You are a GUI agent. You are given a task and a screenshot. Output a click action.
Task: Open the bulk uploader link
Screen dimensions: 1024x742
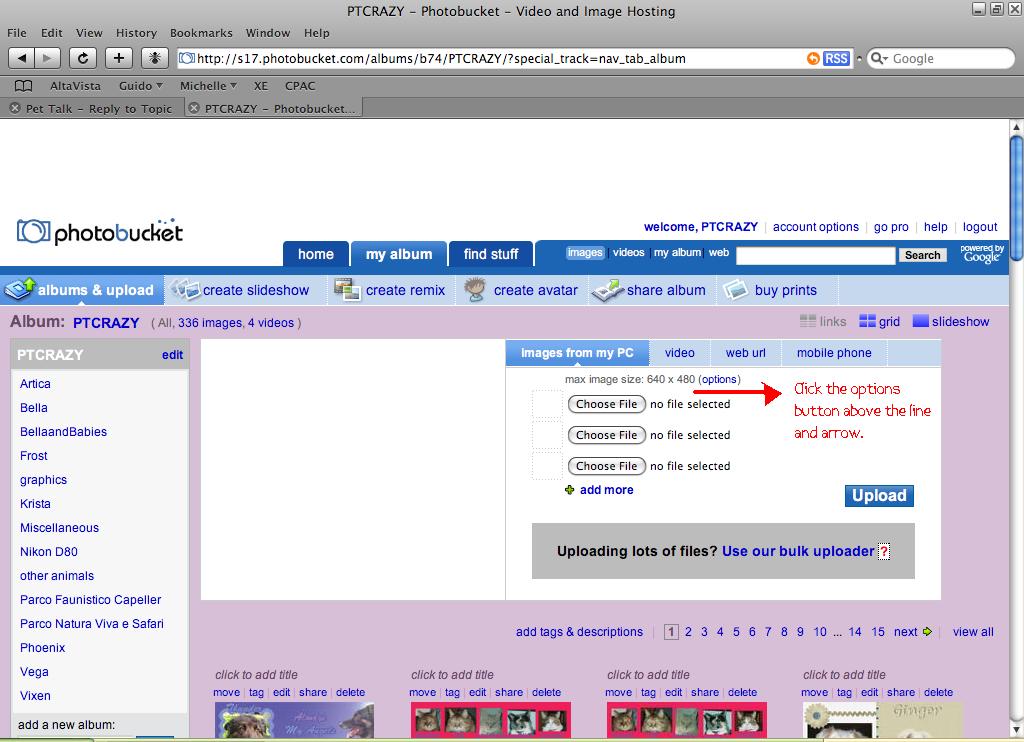(x=798, y=551)
